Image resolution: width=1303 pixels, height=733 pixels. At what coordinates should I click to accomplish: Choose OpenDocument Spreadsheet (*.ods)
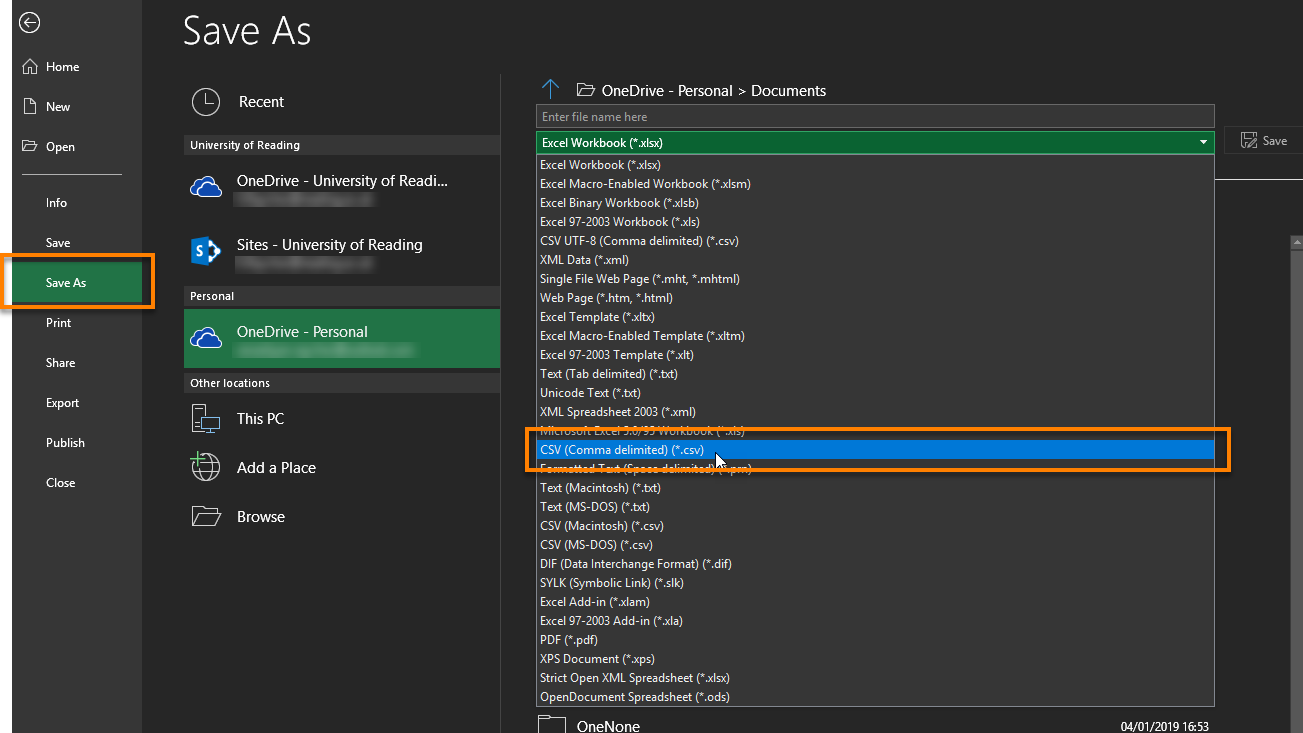click(x=875, y=697)
